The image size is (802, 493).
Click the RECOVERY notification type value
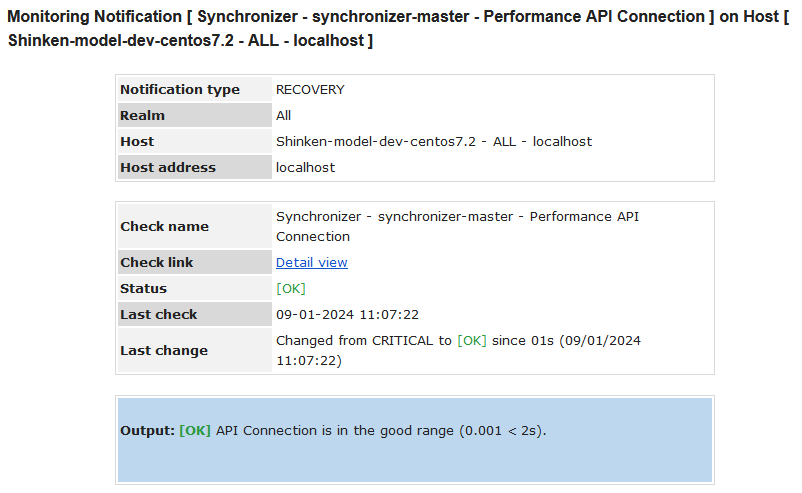pos(310,90)
